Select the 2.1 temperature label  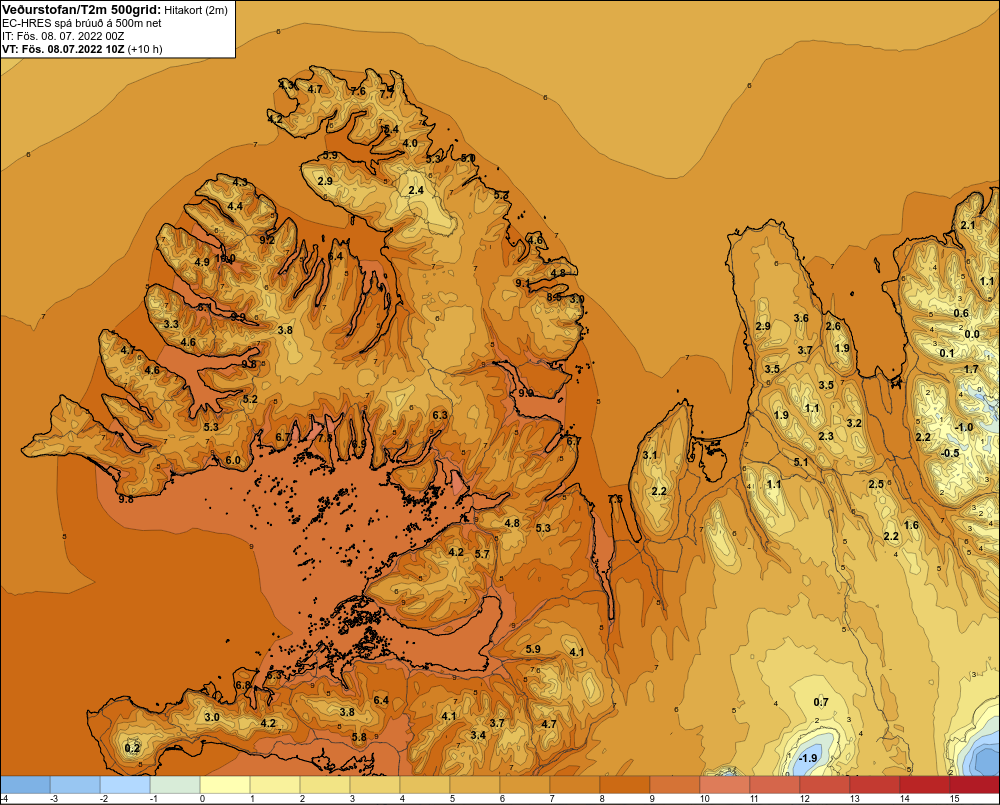pos(967,225)
